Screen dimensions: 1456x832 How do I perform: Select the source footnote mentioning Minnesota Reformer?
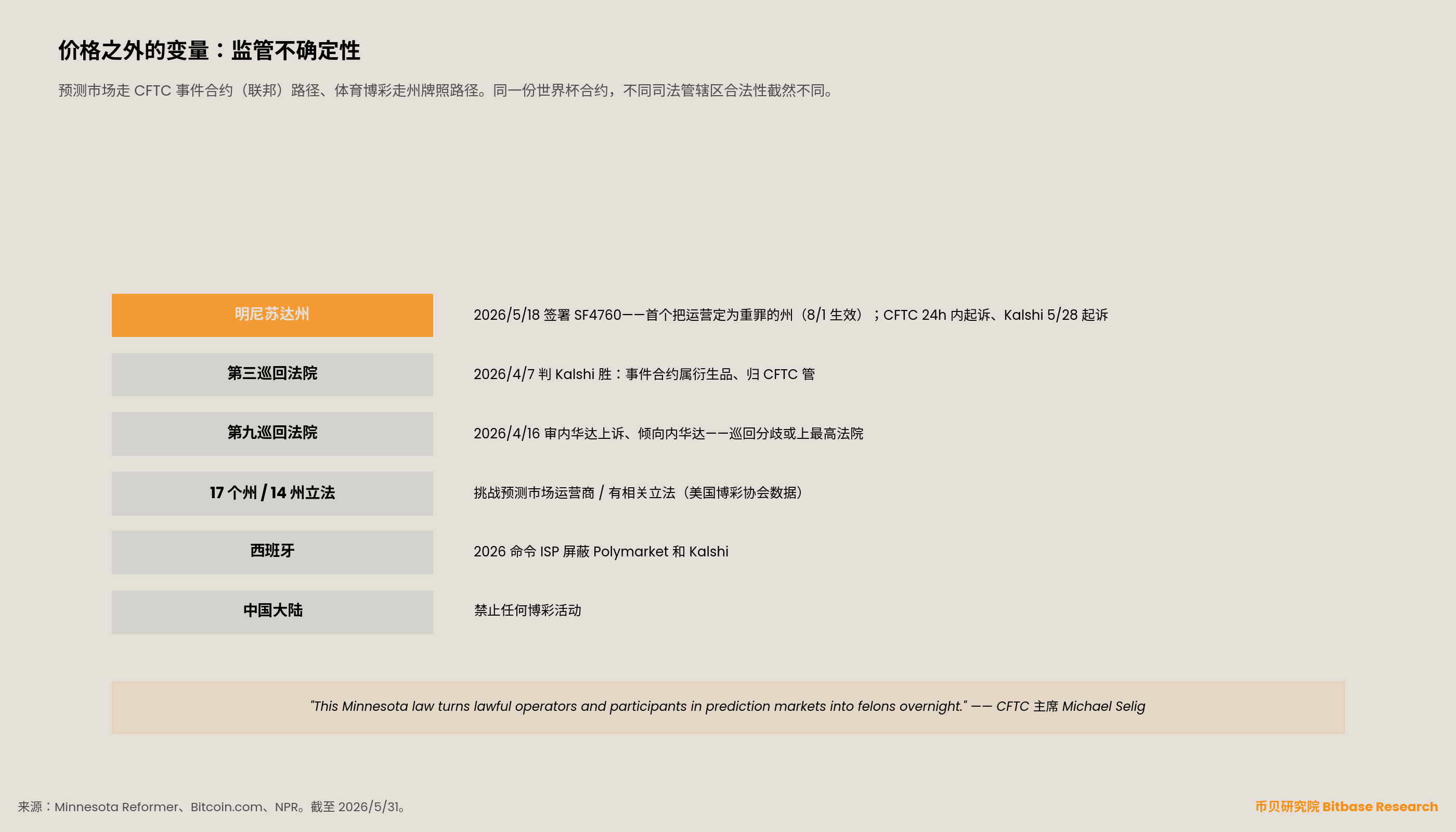(212, 807)
